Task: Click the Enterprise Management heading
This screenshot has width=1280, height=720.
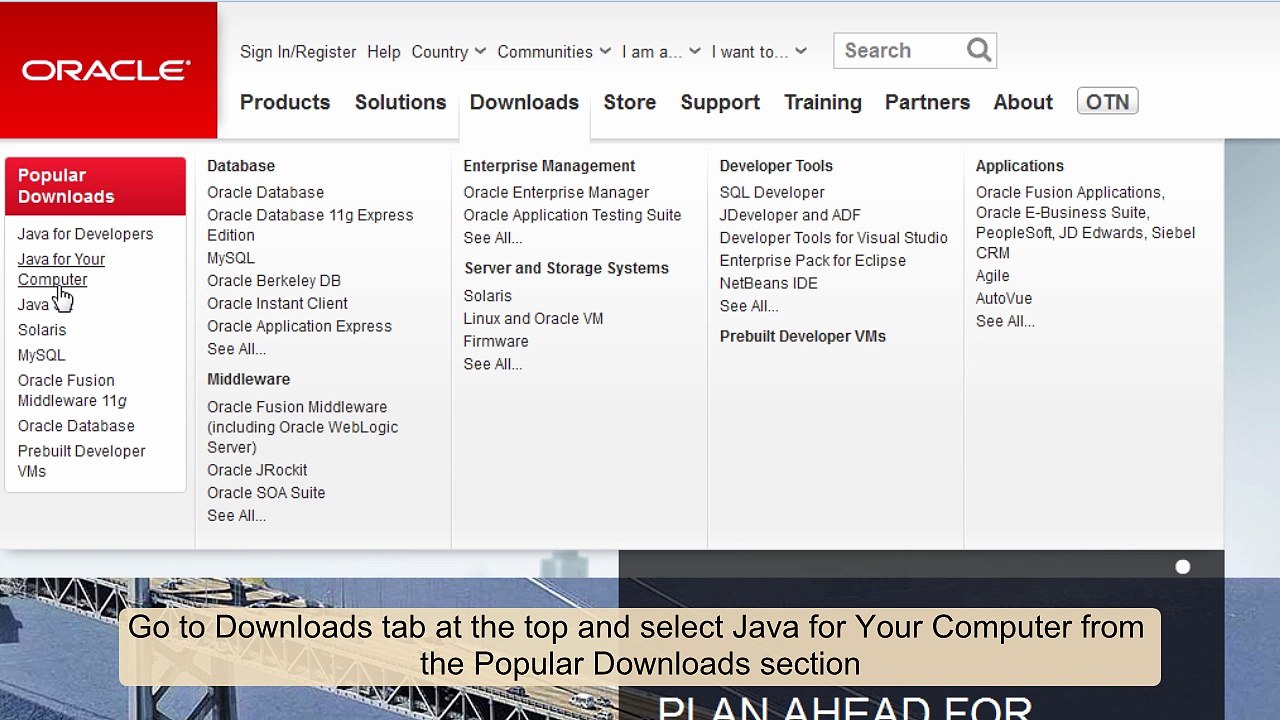Action: point(549,166)
